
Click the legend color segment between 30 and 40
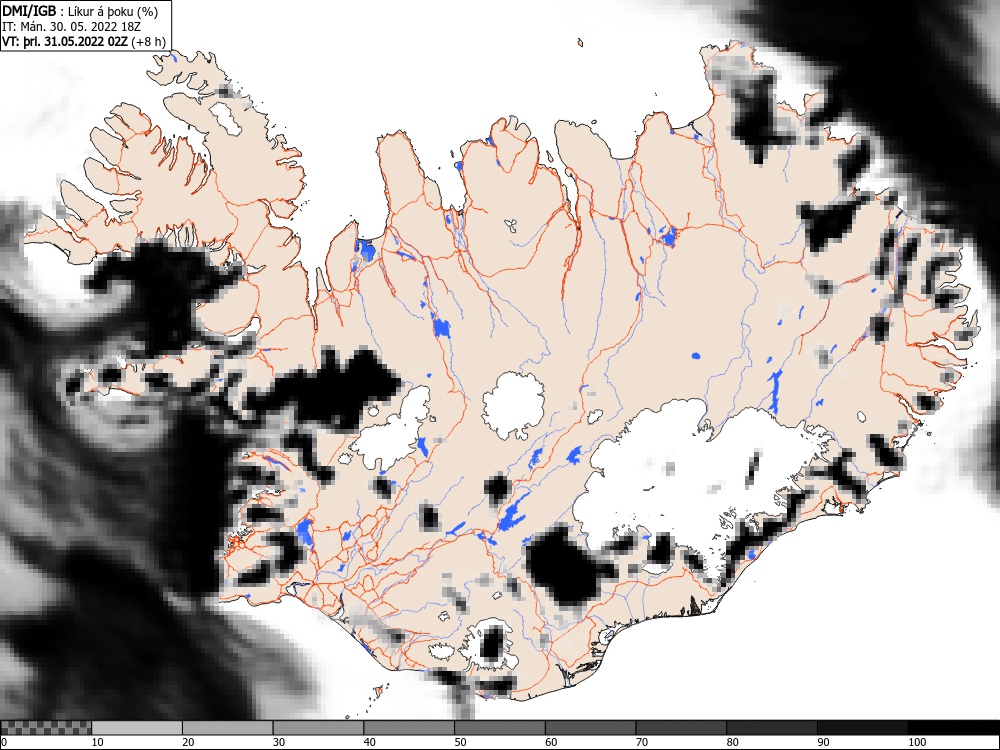318,728
